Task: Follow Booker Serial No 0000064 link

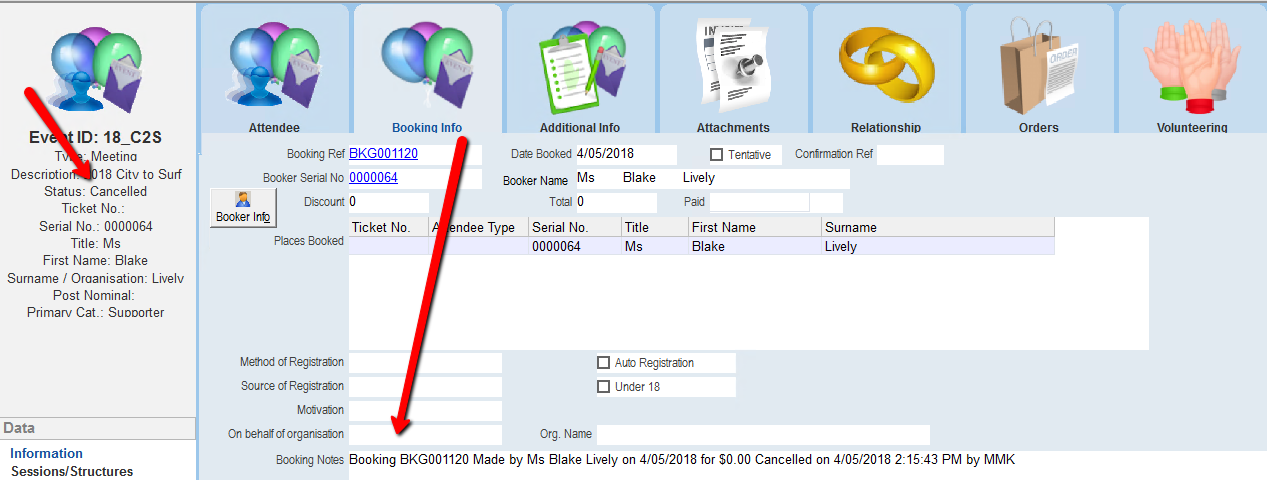Action: point(373,178)
